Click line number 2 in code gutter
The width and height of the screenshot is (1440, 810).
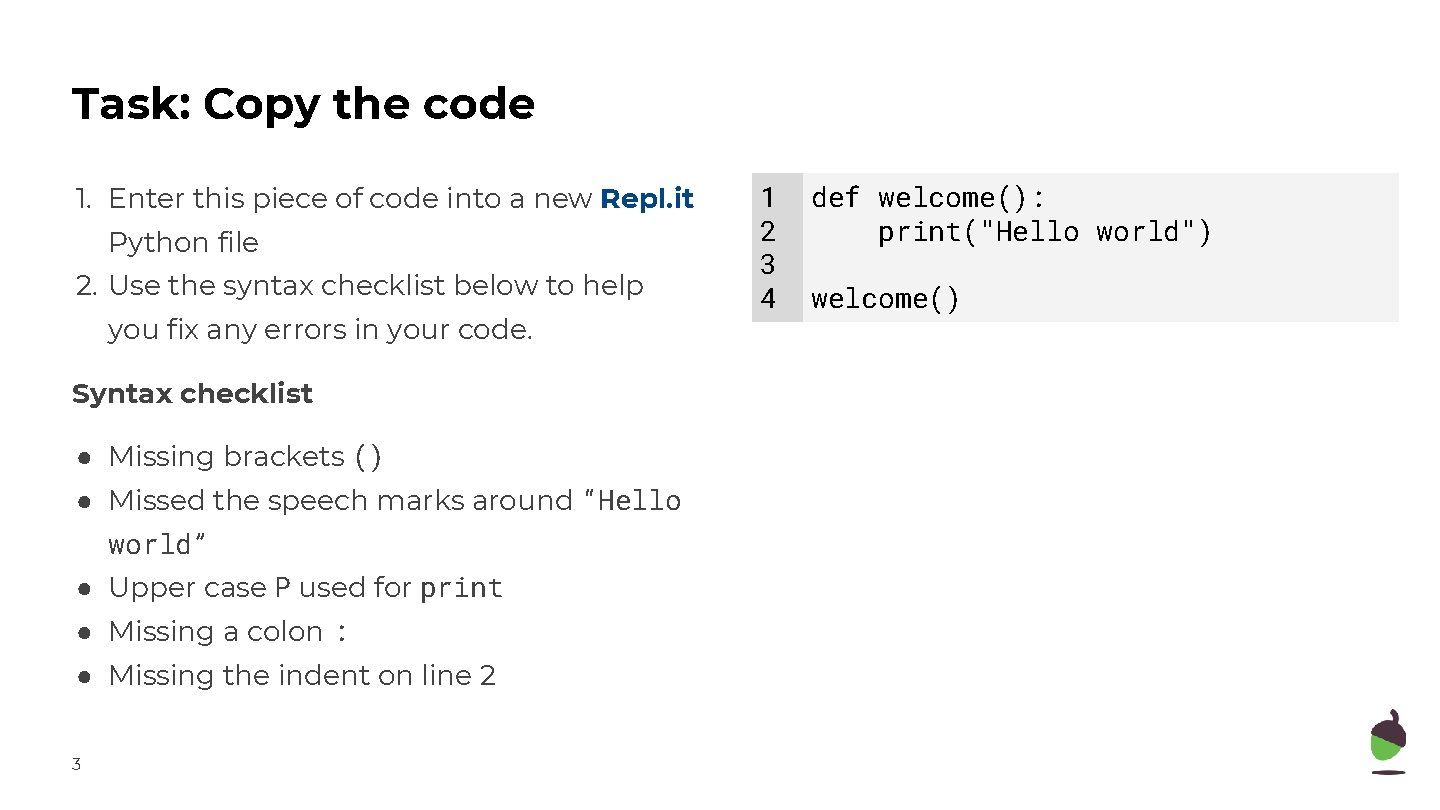coord(767,232)
